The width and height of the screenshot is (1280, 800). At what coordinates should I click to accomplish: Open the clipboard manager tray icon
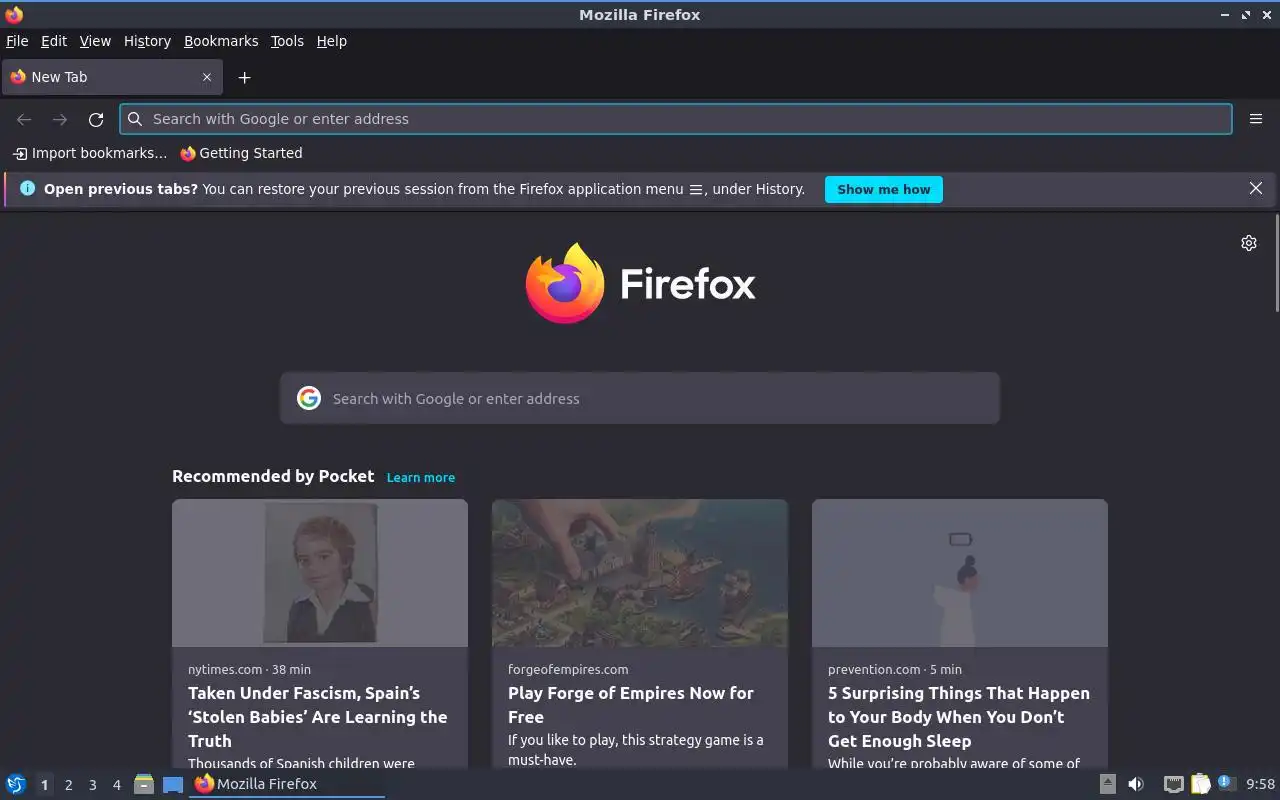pyautogui.click(x=1200, y=784)
